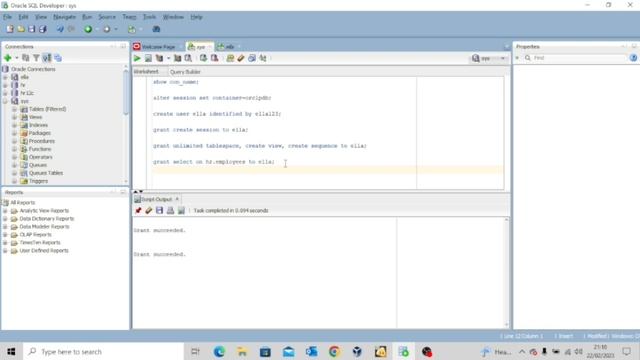
Task: Select Functions in connection tree
Action: pos(40,149)
